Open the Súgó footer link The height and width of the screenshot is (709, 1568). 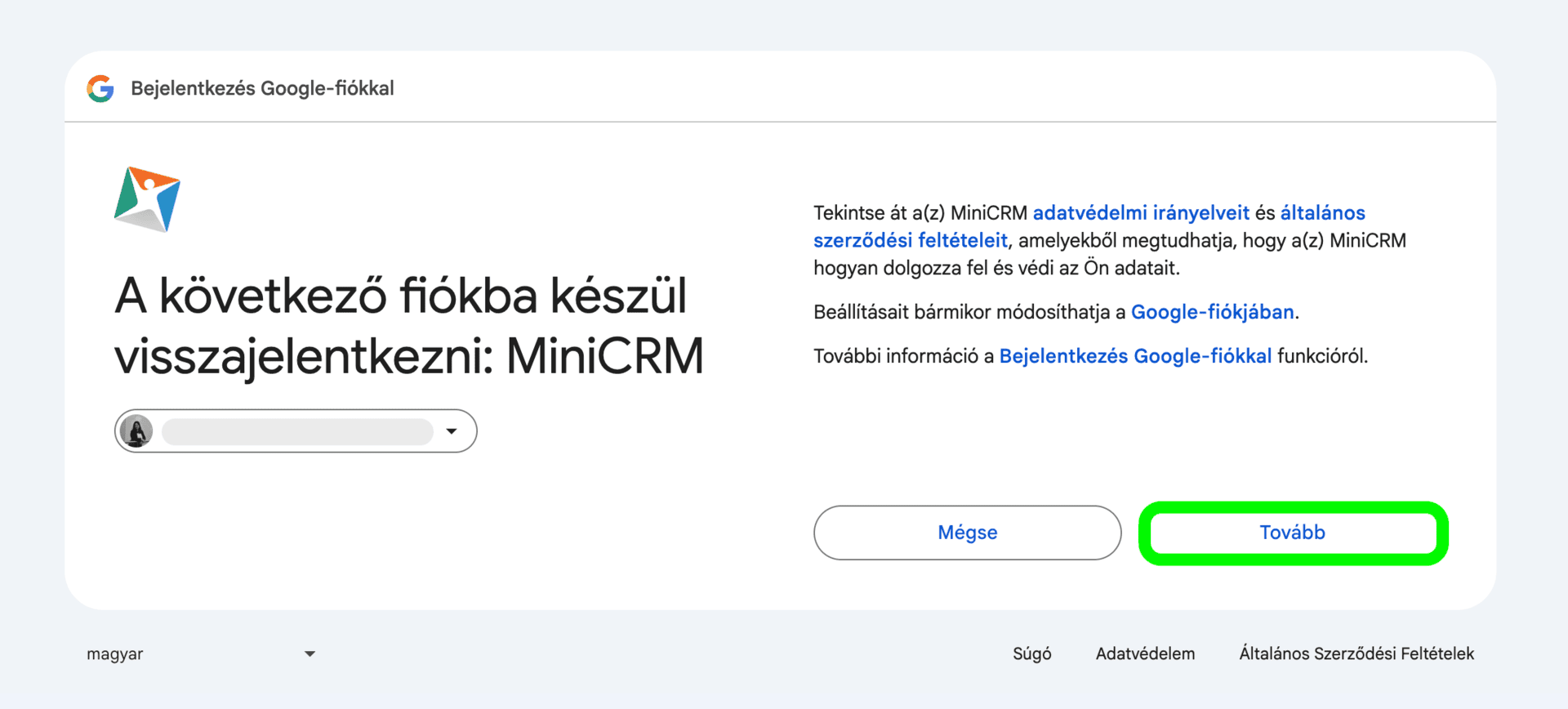tap(1031, 653)
